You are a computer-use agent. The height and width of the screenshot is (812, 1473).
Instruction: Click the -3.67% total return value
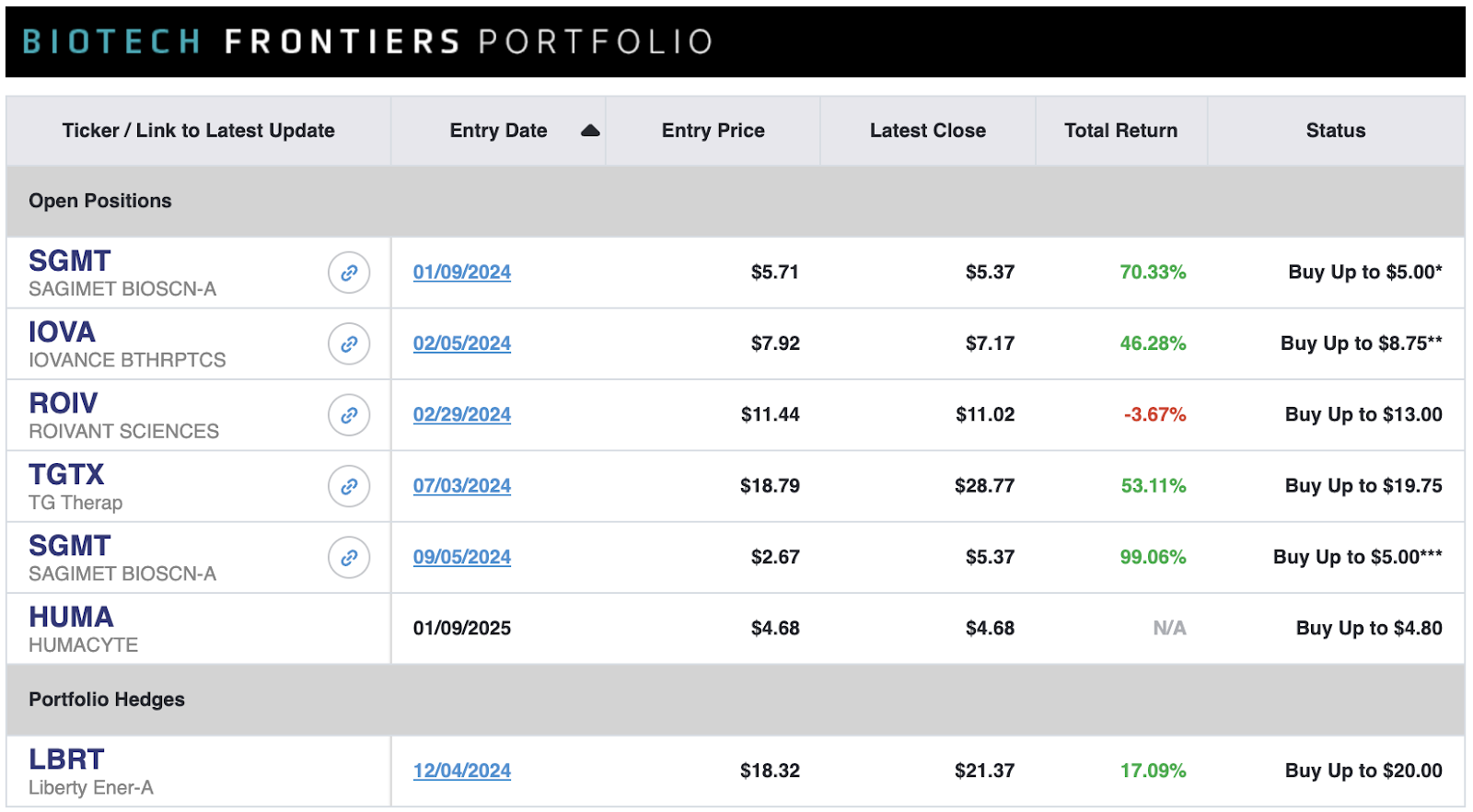pyautogui.click(x=1154, y=415)
